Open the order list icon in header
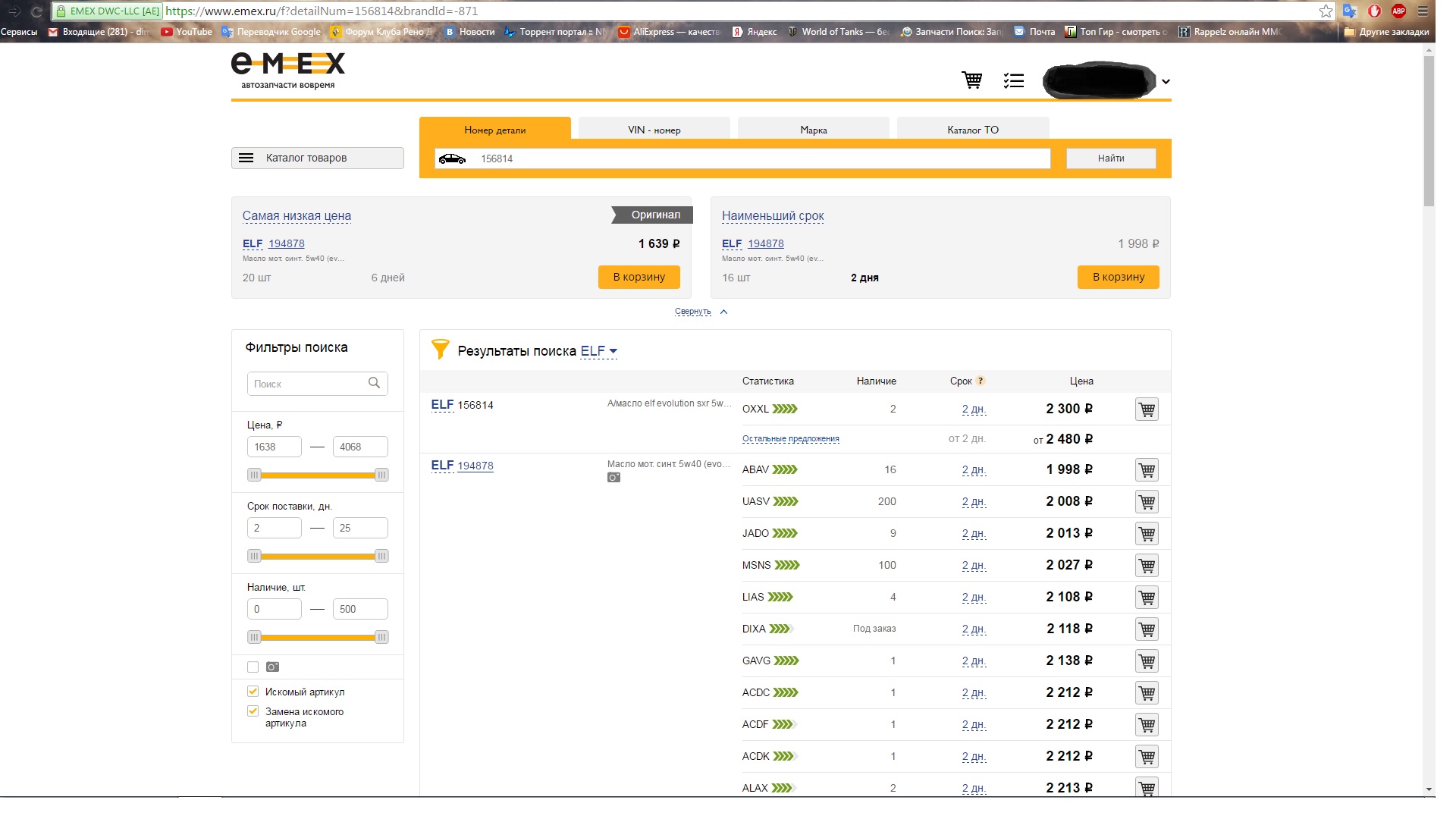Screen dimensions: 1456x819 [1013, 80]
